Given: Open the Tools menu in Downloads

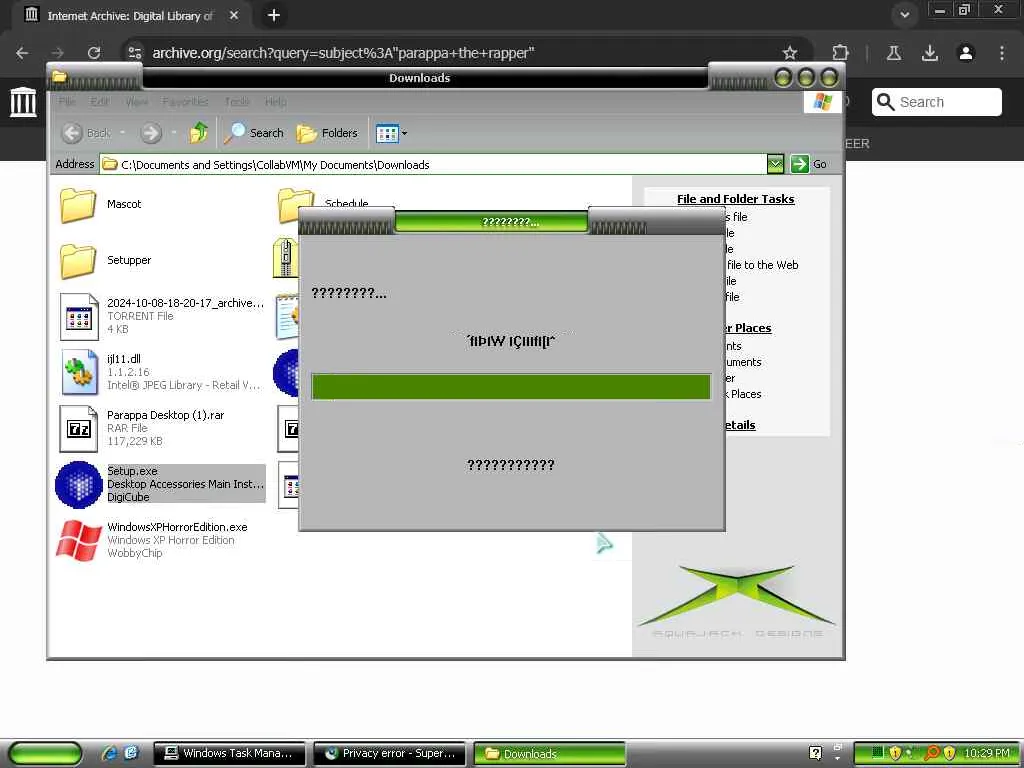Looking at the screenshot, I should pos(237,102).
